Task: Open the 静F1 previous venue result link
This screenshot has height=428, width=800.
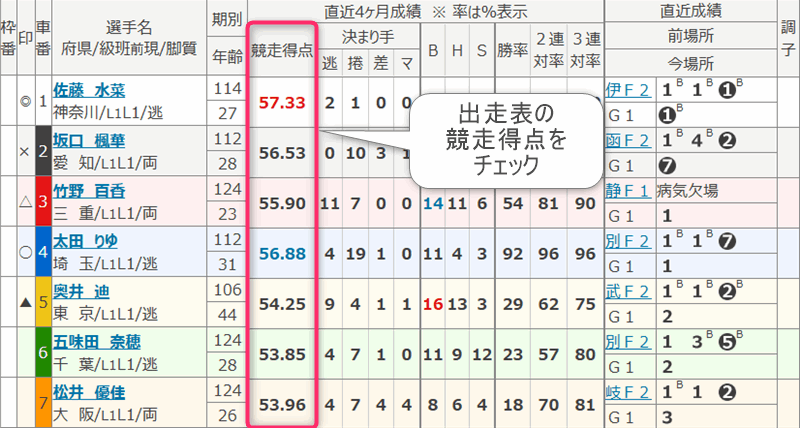Action: pyautogui.click(x=627, y=189)
